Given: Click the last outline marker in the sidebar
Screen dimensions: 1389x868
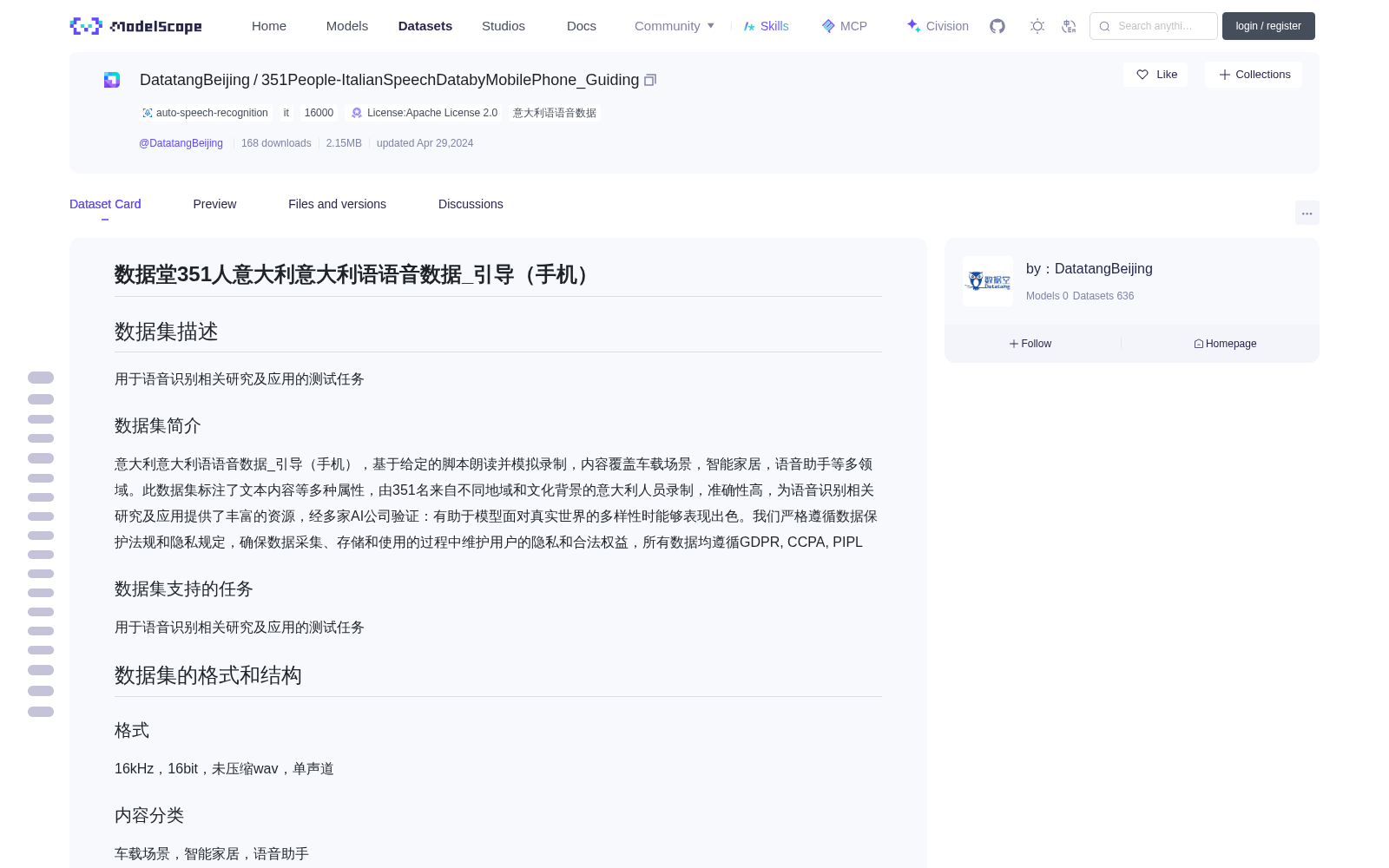Looking at the screenshot, I should [41, 712].
